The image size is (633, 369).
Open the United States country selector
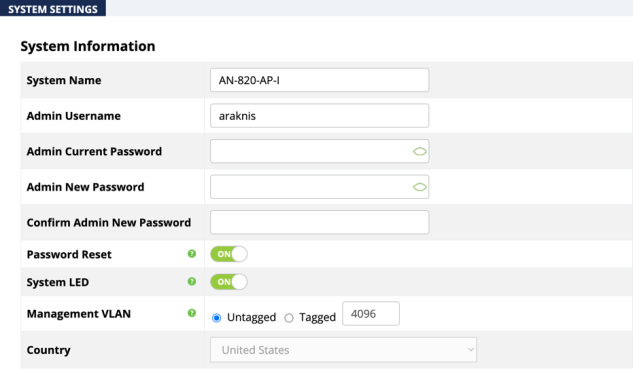[343, 350]
